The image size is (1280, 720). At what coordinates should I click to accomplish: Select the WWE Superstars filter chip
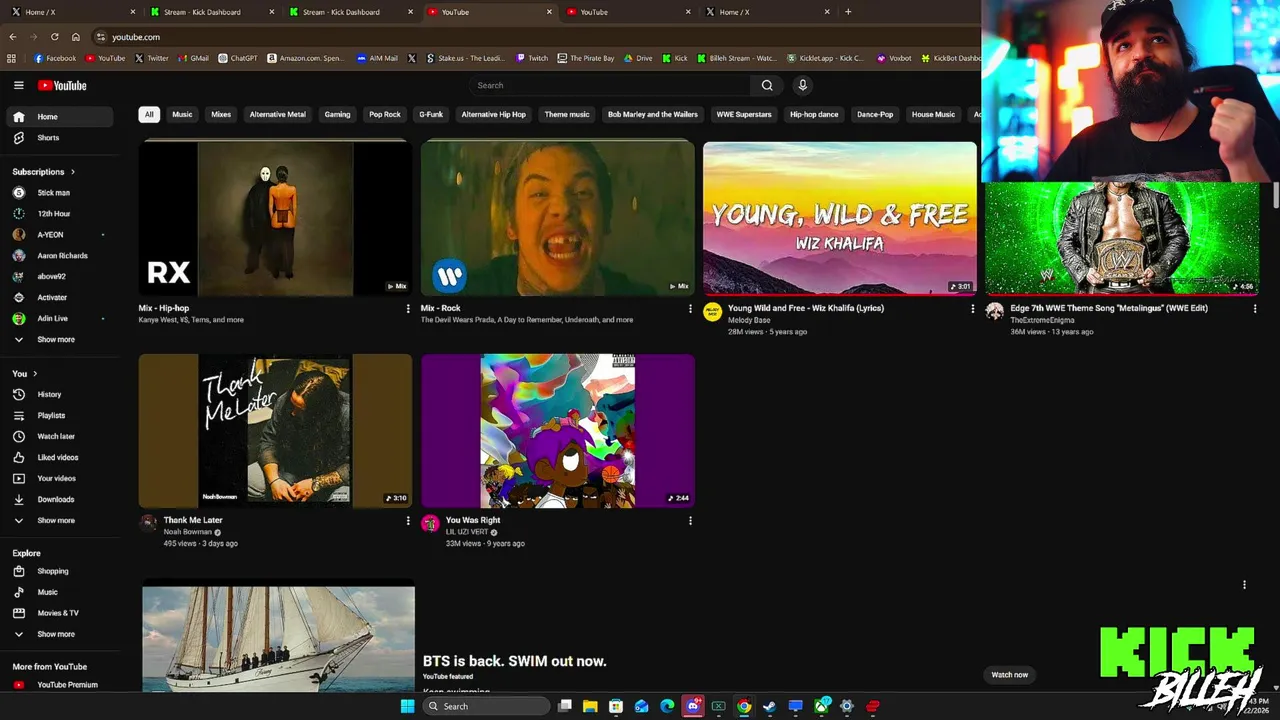pyautogui.click(x=744, y=114)
